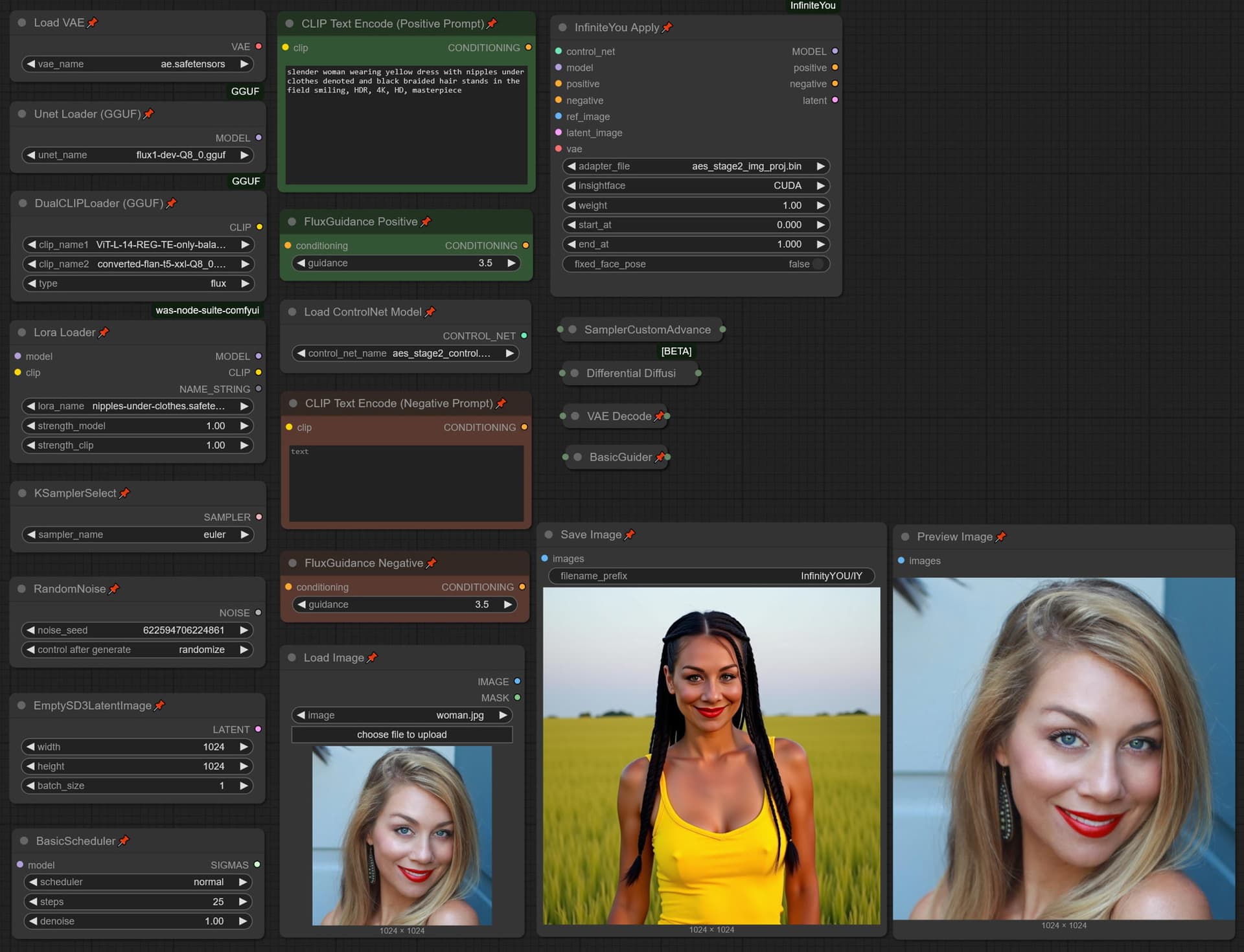Viewport: 1244px width, 952px height.
Task: Collapse the Load VAE node via its title dot
Action: point(22,23)
